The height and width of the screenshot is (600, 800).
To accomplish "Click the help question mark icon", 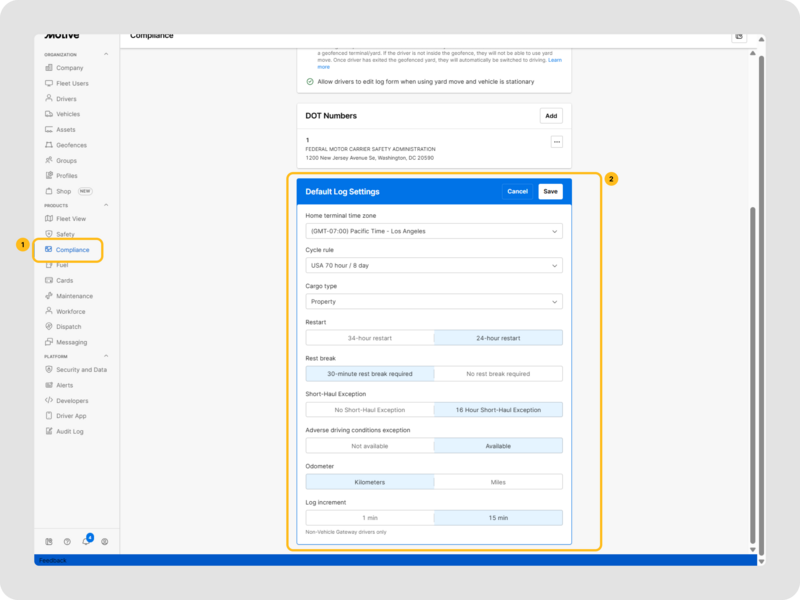I will 67,541.
